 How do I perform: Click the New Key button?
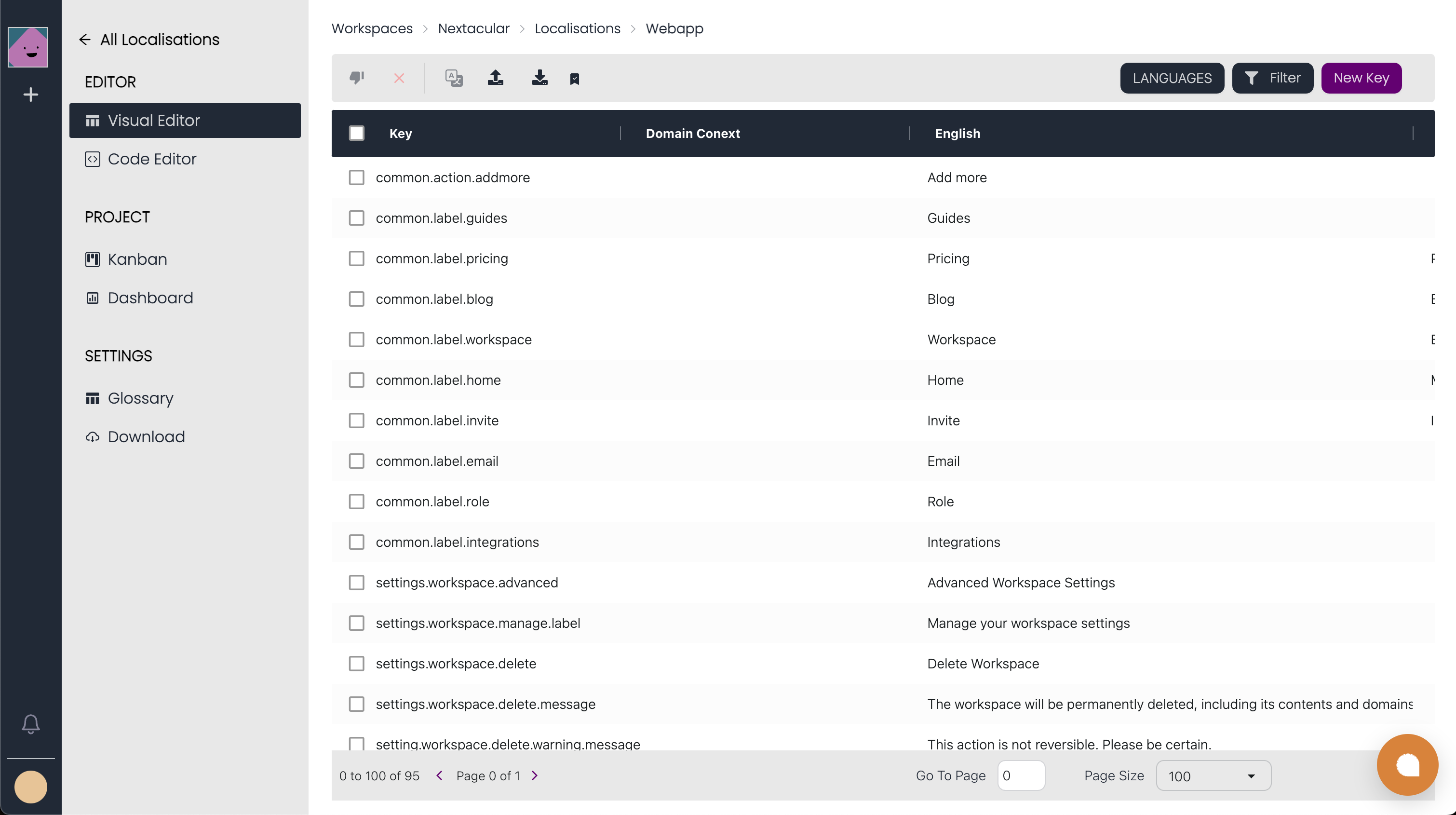coord(1361,78)
